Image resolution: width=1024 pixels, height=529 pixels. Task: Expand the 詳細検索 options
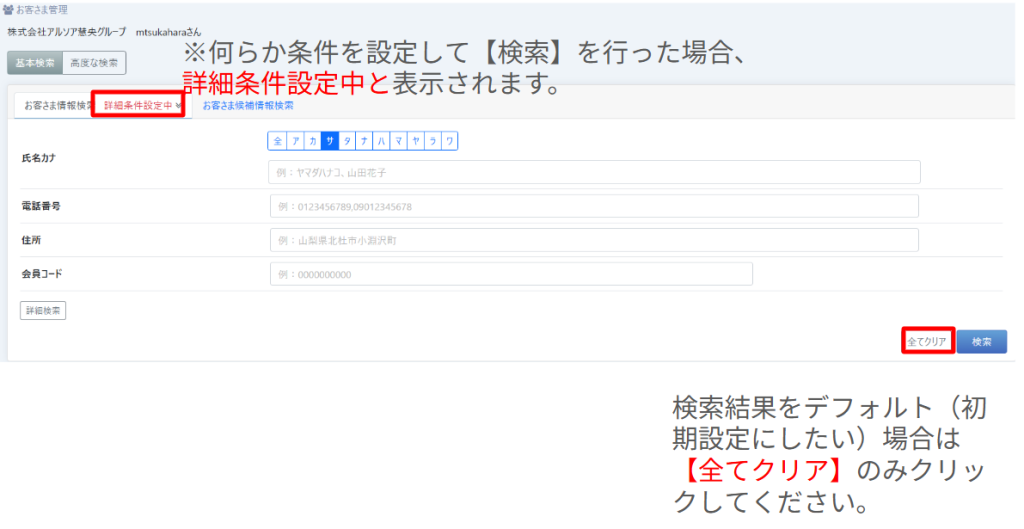(43, 311)
